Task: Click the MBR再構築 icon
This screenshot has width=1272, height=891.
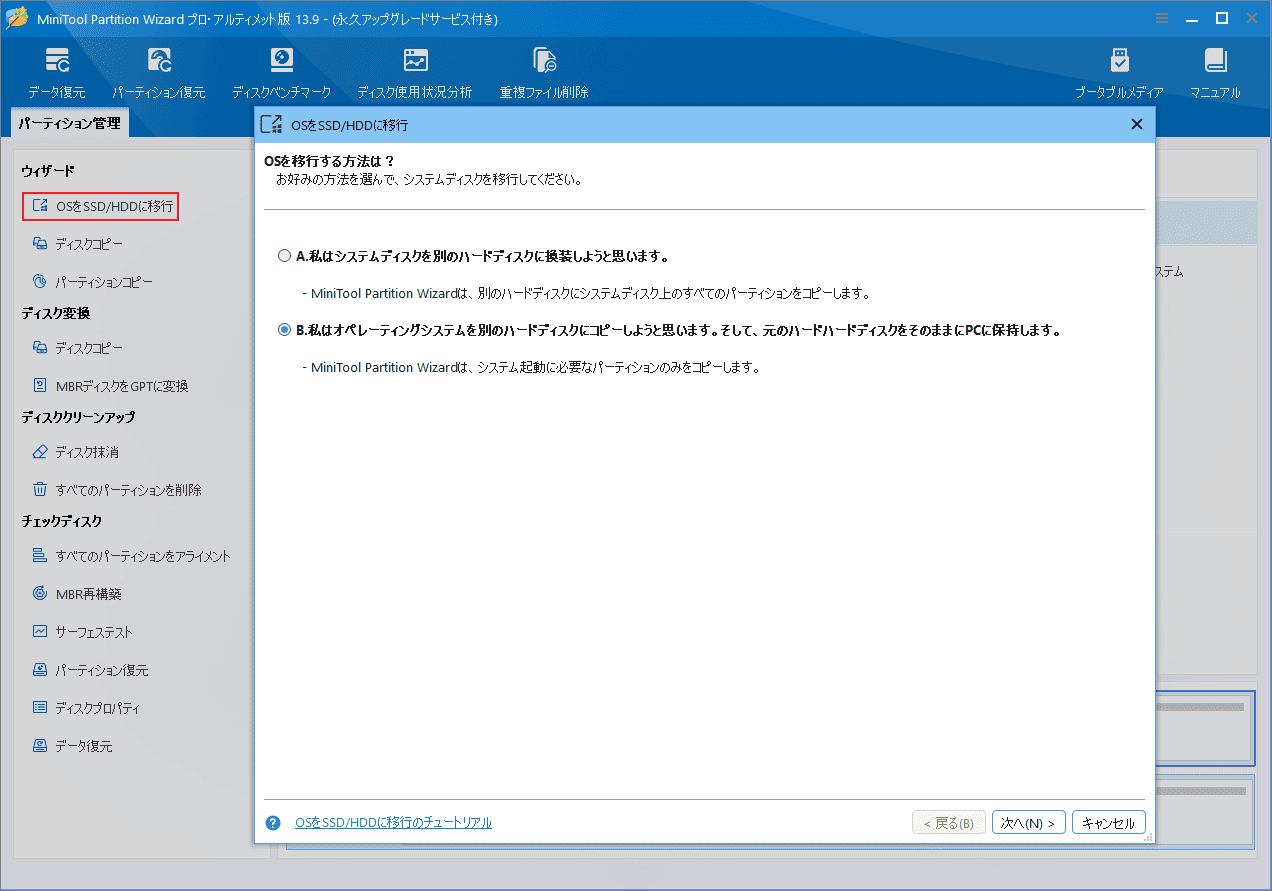Action: [40, 594]
